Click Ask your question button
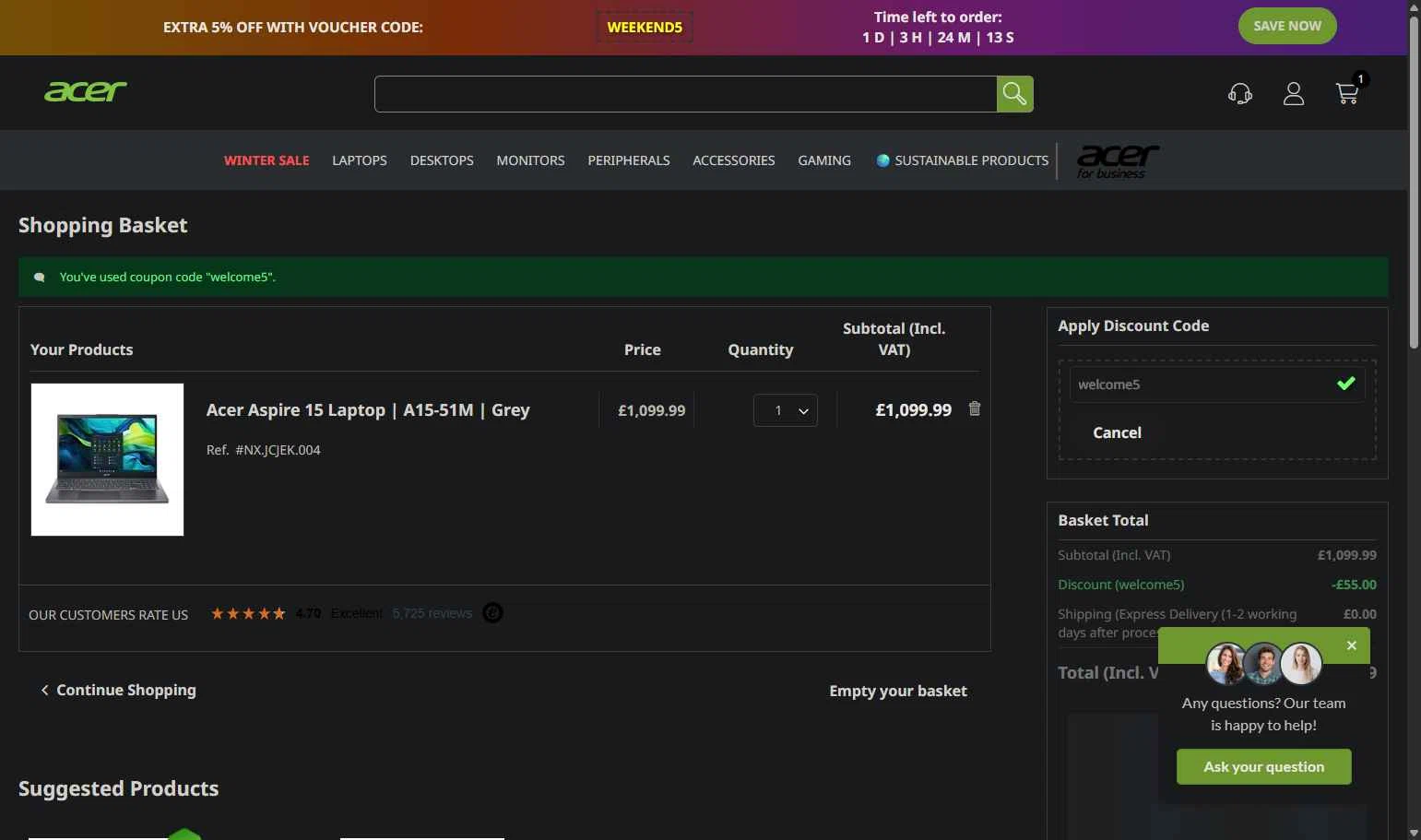Screen dimensions: 1421x840 coord(1263,766)
